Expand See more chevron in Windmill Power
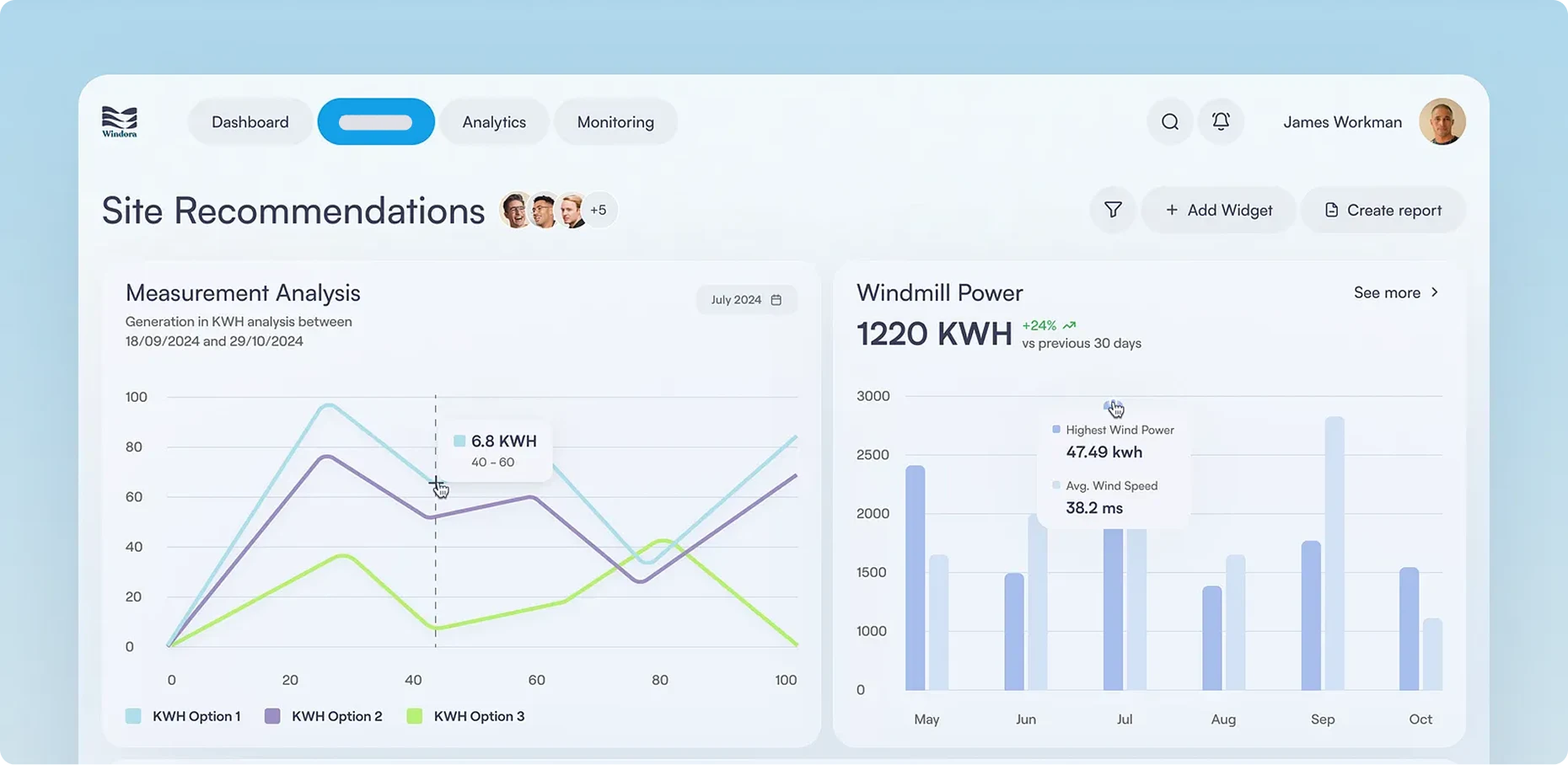Screen dimensions: 1568x765 click(1434, 292)
